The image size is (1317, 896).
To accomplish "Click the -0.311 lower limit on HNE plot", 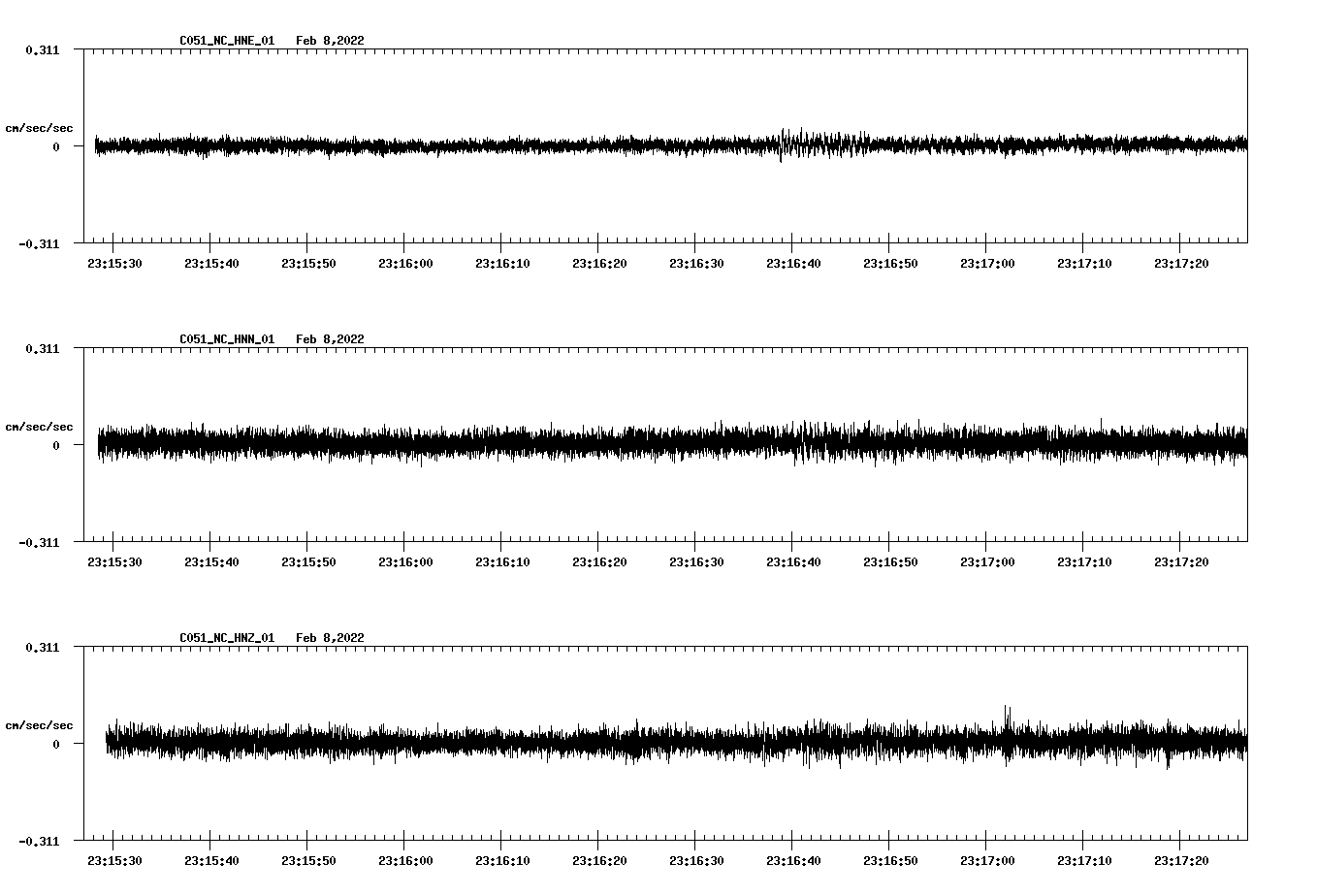I will pos(39,243).
